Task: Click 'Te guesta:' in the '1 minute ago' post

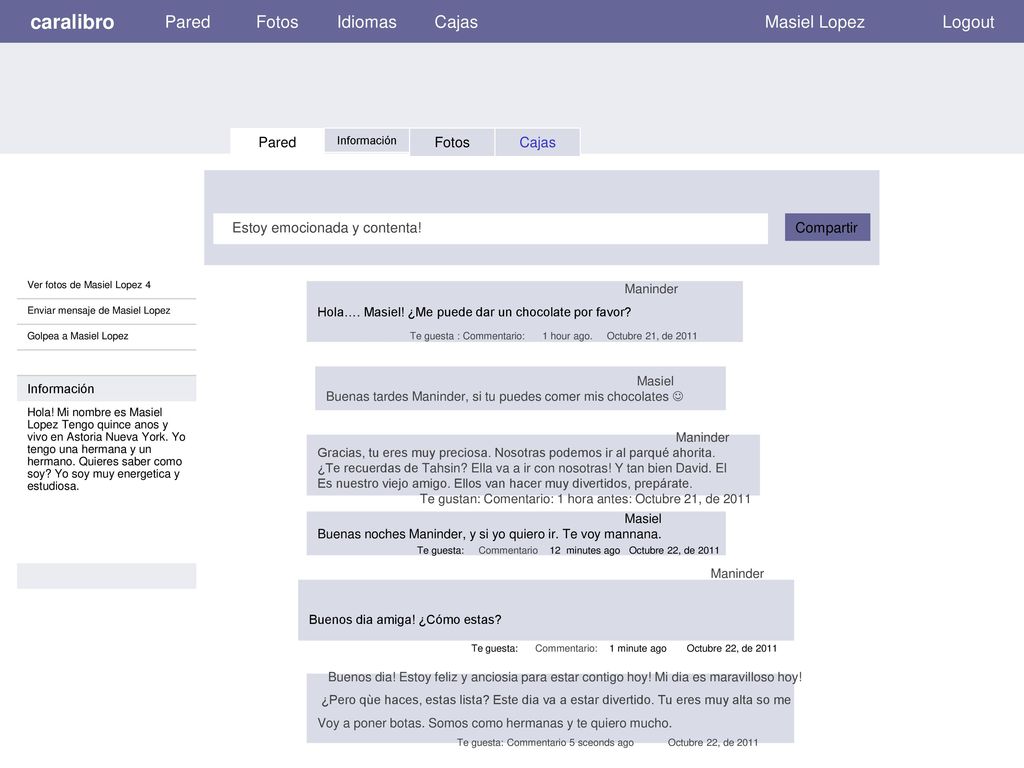Action: [494, 648]
